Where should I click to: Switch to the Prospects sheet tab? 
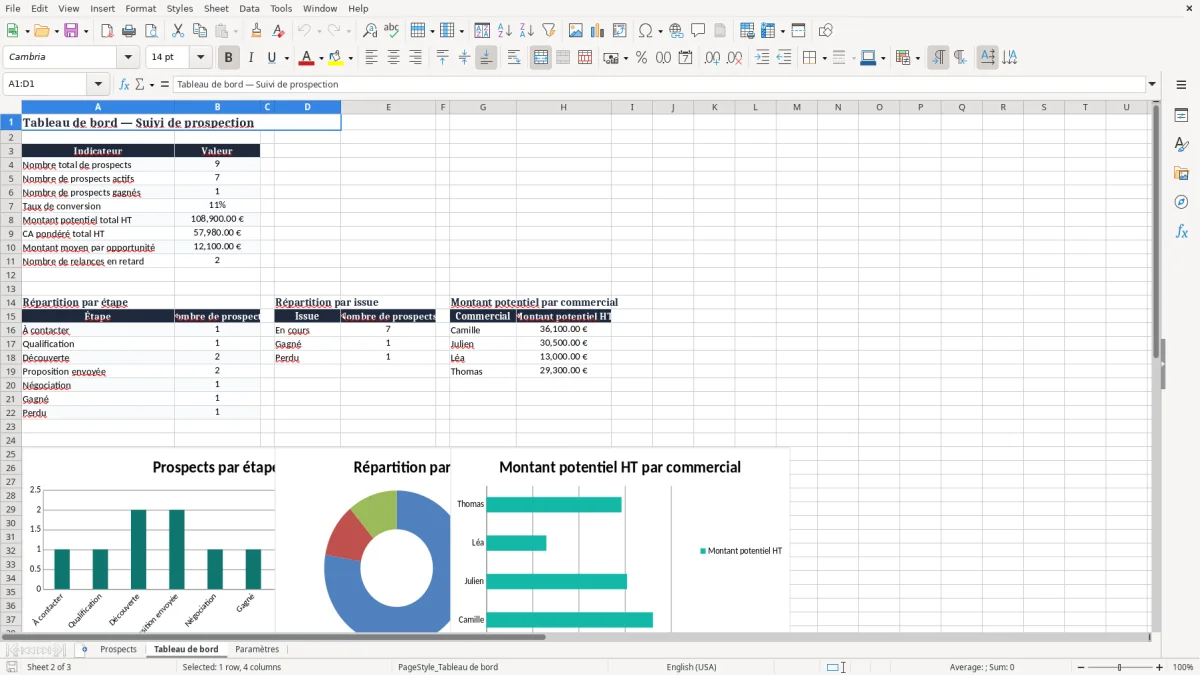pyautogui.click(x=118, y=649)
